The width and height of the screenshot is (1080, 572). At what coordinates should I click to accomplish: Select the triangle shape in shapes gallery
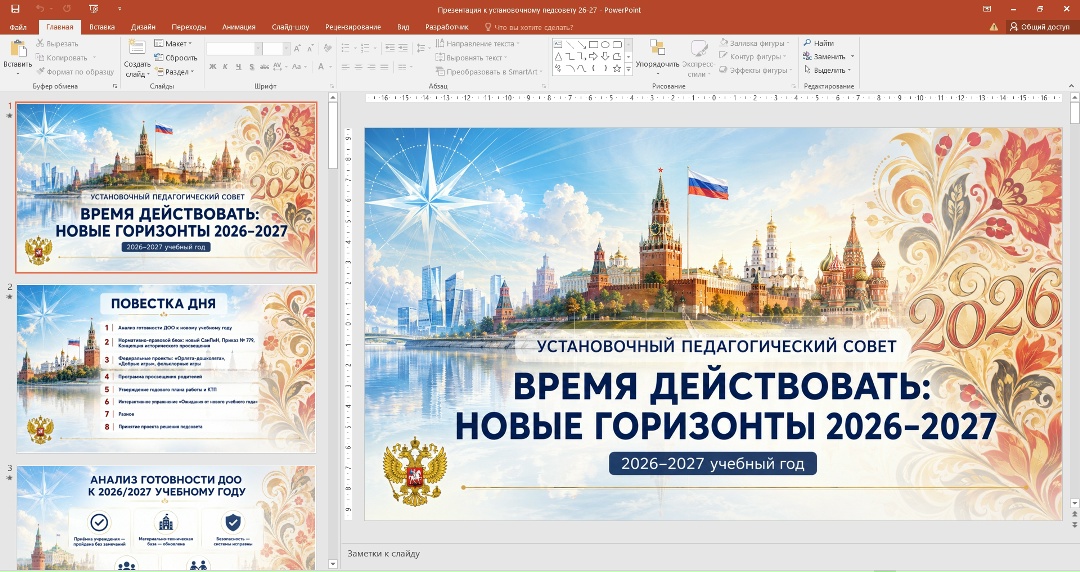[558, 57]
